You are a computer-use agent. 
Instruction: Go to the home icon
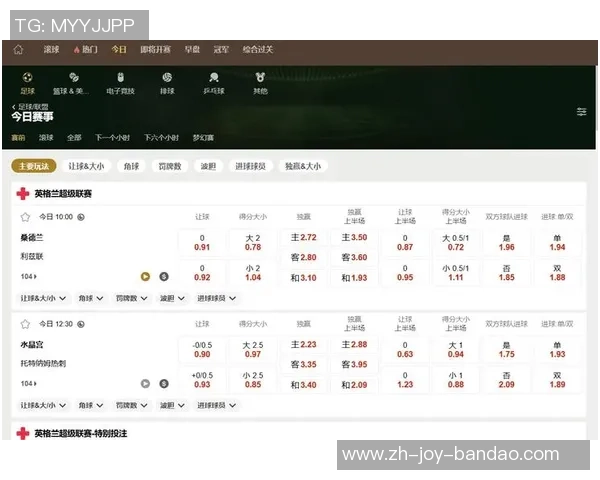click(18, 49)
